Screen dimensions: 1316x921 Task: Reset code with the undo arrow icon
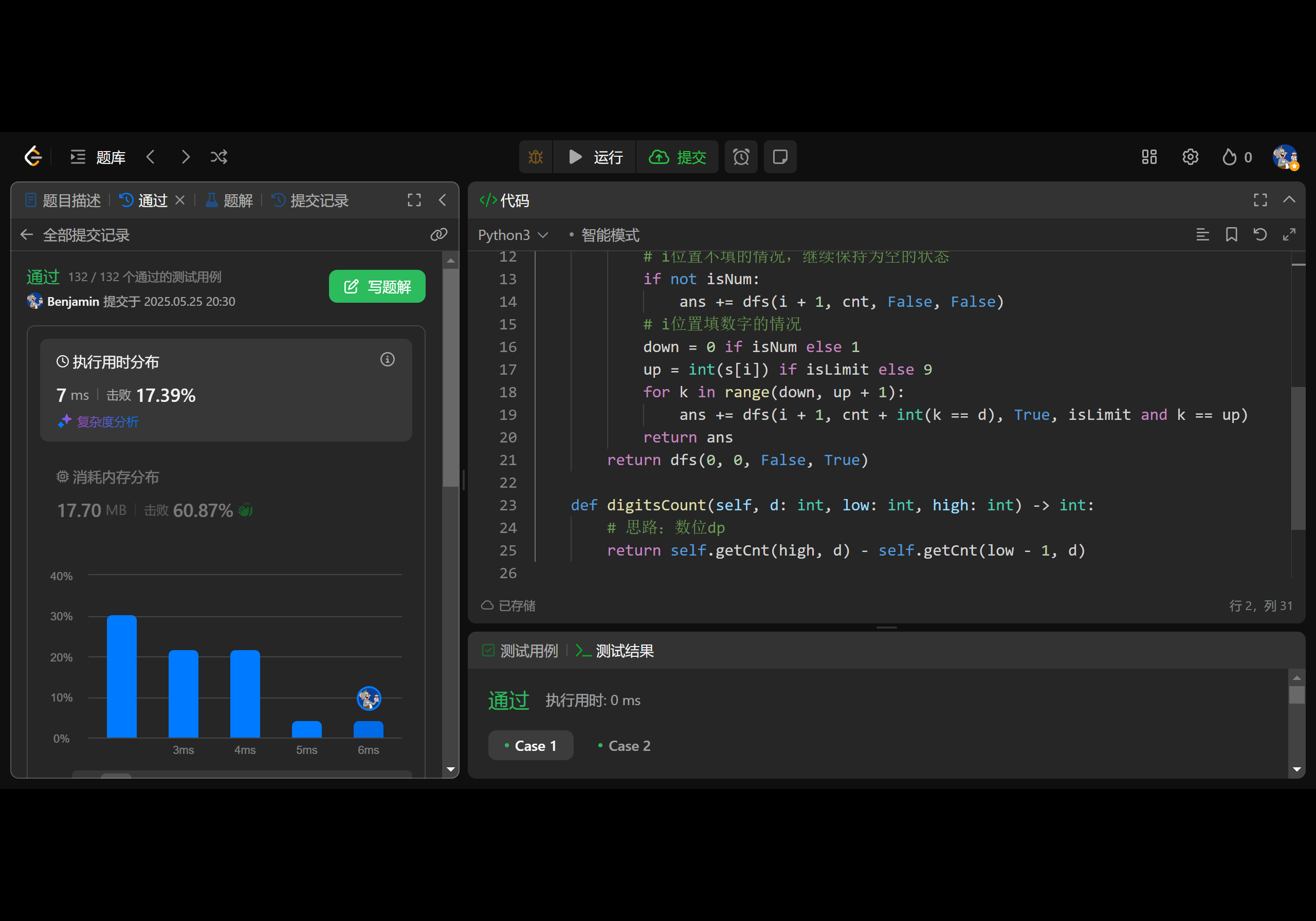pos(1260,234)
